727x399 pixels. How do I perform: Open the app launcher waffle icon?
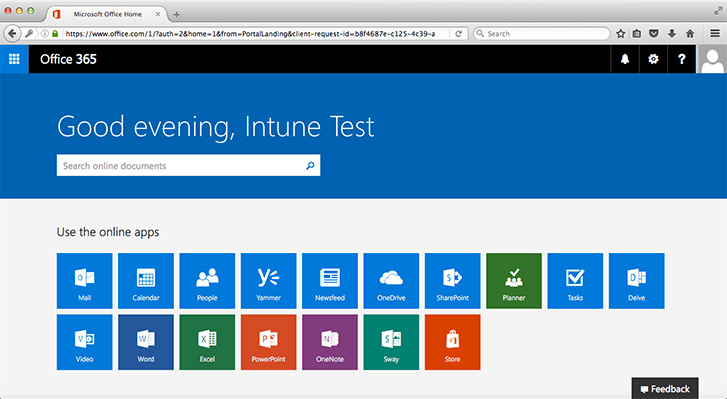pos(14,59)
